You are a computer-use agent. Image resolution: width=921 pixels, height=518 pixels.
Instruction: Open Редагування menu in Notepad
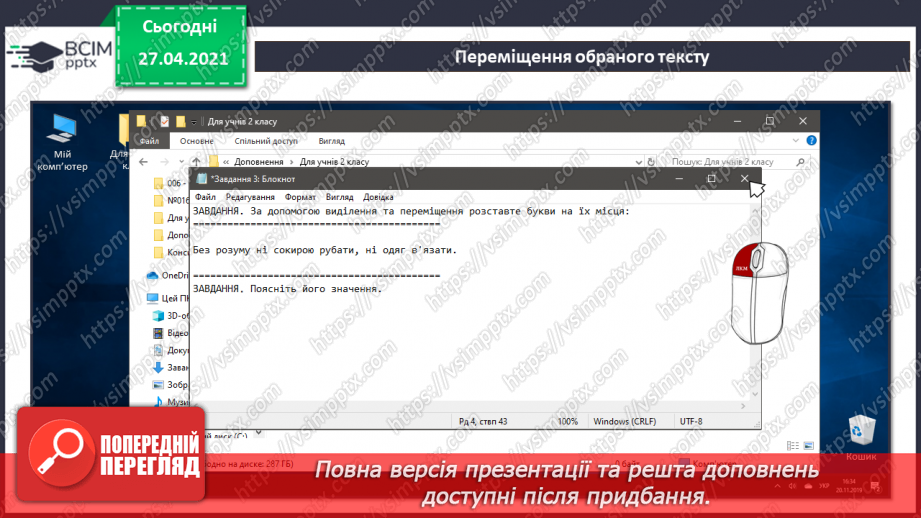click(250, 197)
